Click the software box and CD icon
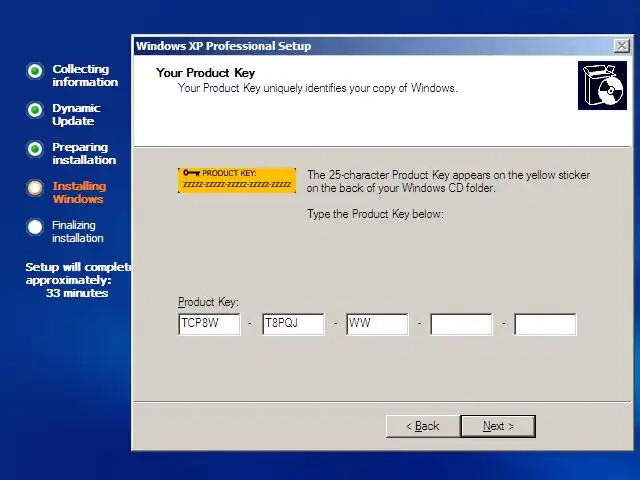Viewport: 640px width, 480px height. 602,85
